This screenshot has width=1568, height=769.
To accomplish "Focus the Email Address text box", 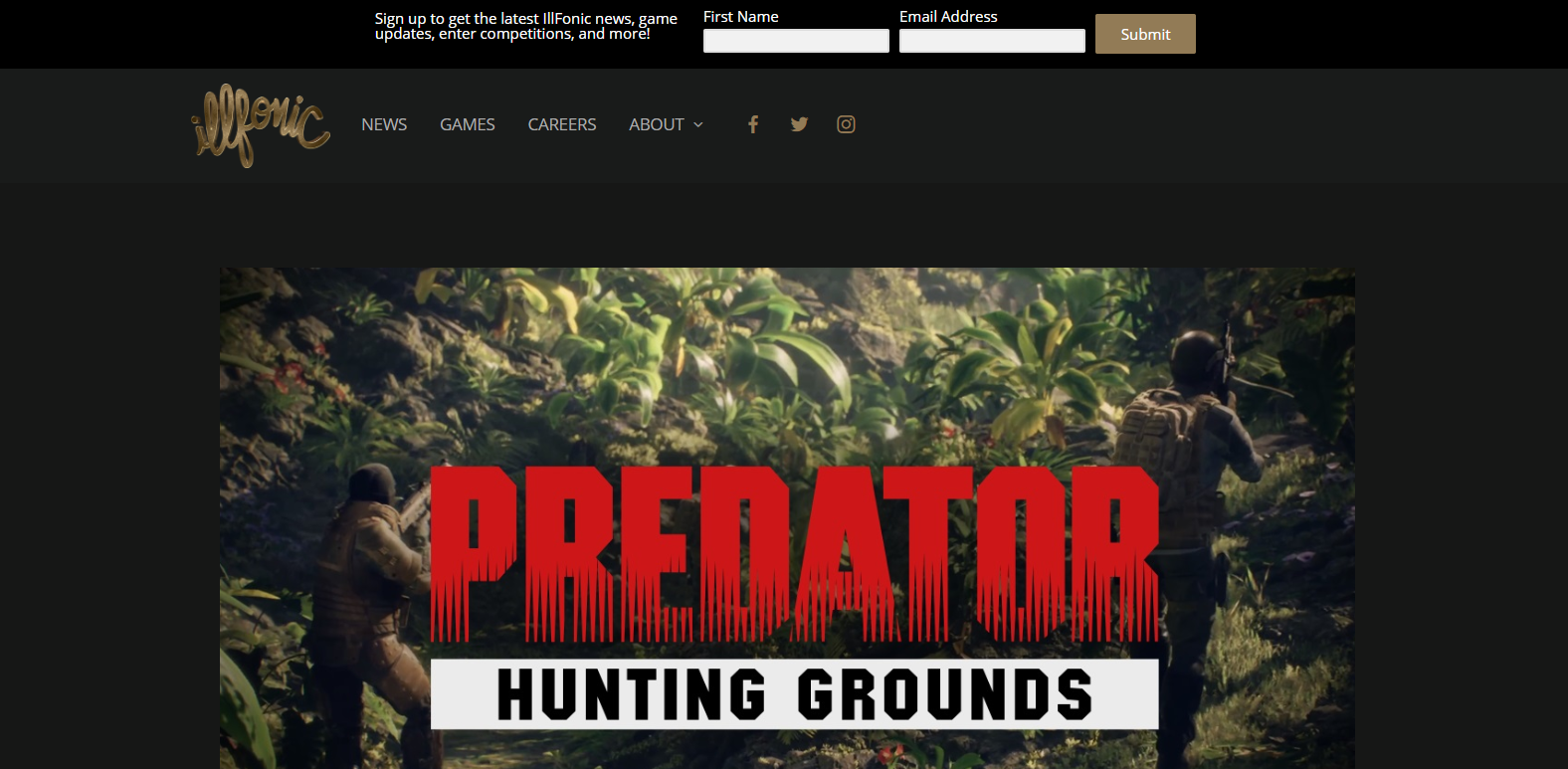I will tap(992, 41).
